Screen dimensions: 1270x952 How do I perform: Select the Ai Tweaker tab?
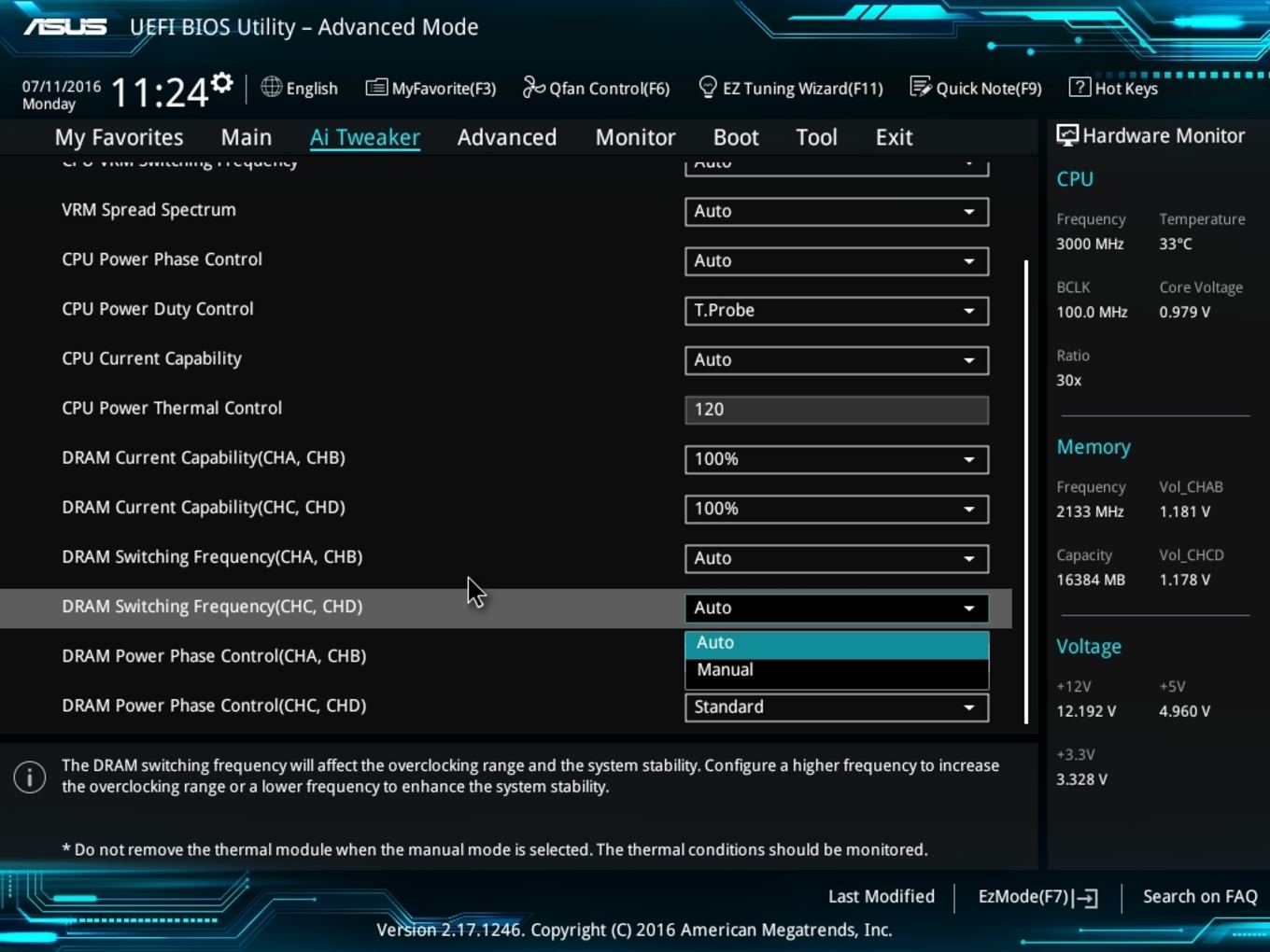click(365, 137)
